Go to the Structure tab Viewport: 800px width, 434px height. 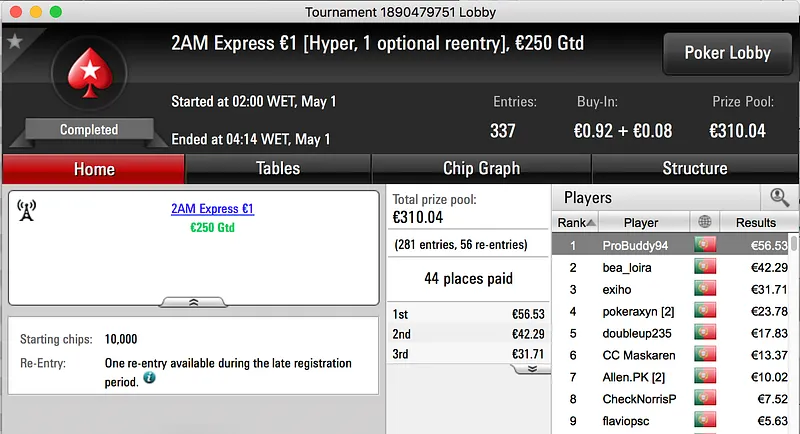point(694,168)
